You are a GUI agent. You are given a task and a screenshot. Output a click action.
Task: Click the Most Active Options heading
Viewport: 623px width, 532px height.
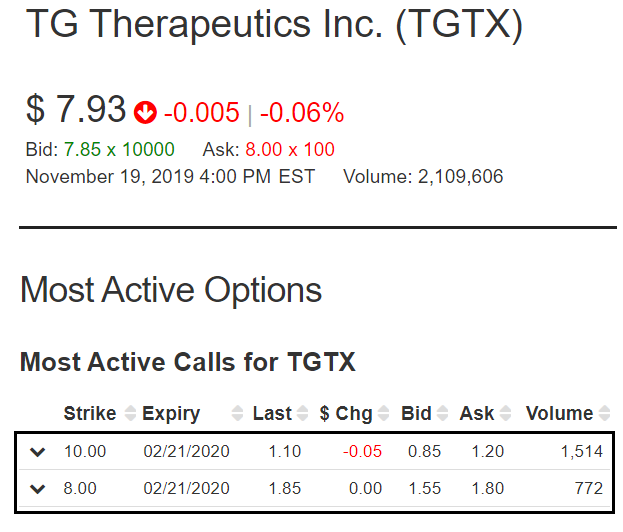coord(171,290)
